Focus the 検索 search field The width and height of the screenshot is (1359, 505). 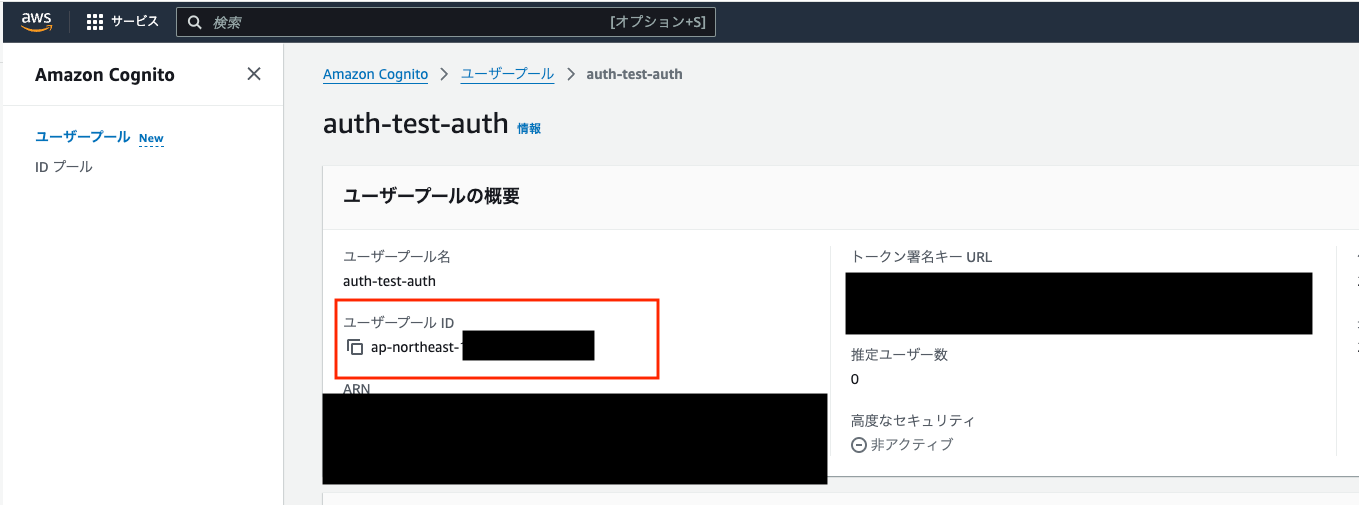tap(446, 22)
